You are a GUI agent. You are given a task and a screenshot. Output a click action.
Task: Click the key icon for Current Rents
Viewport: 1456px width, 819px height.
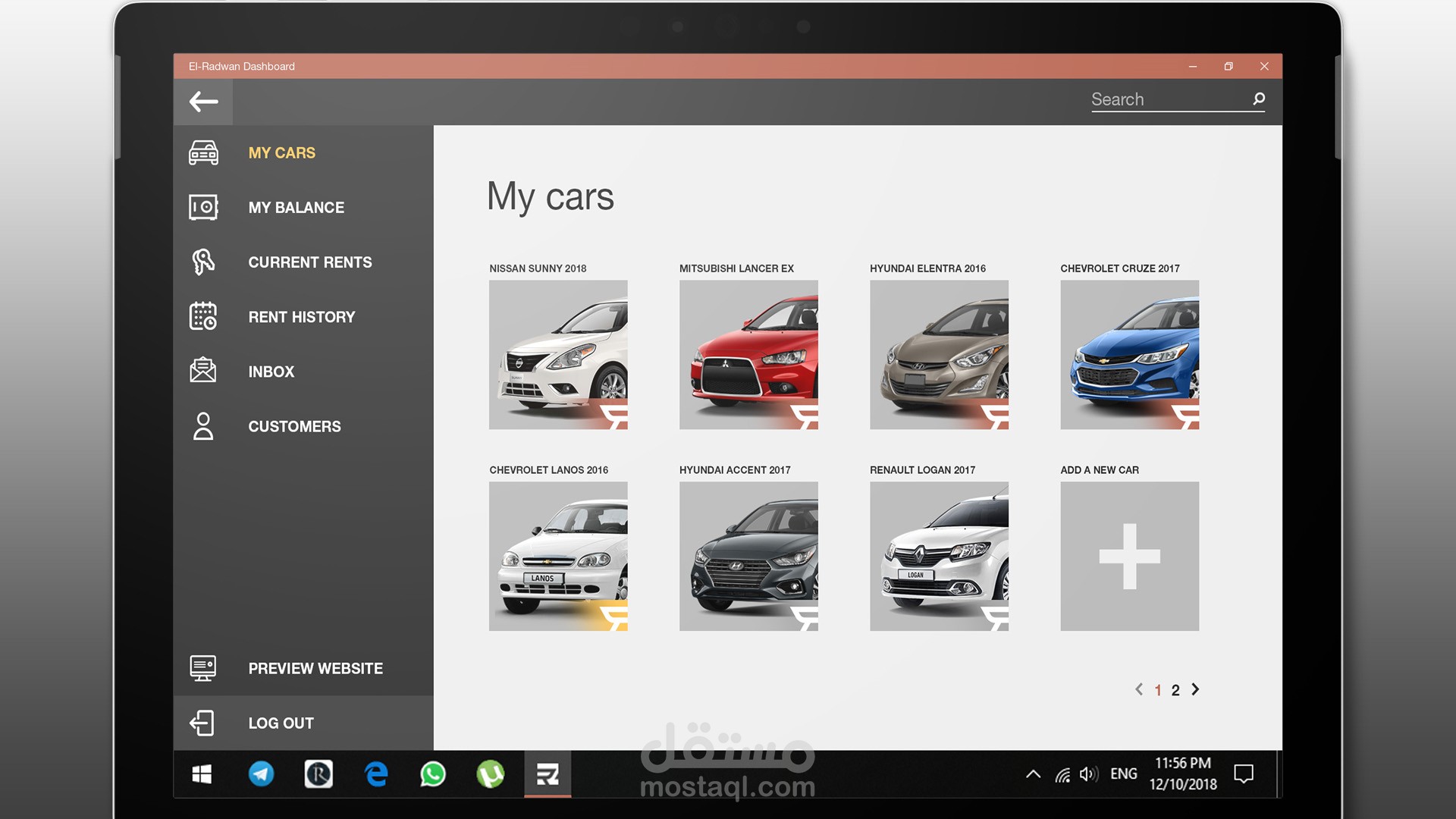tap(203, 262)
